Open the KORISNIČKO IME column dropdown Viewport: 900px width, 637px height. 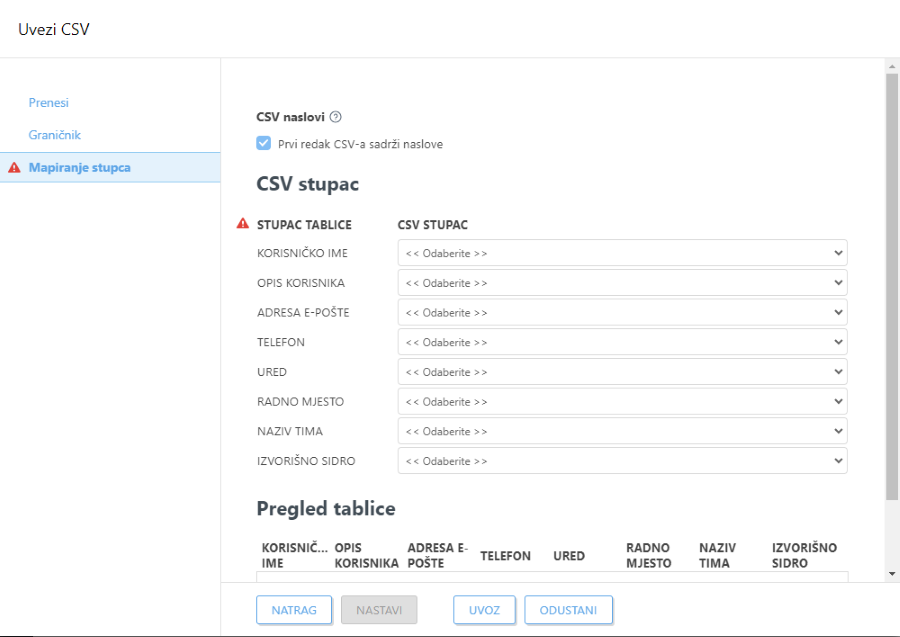coord(622,253)
